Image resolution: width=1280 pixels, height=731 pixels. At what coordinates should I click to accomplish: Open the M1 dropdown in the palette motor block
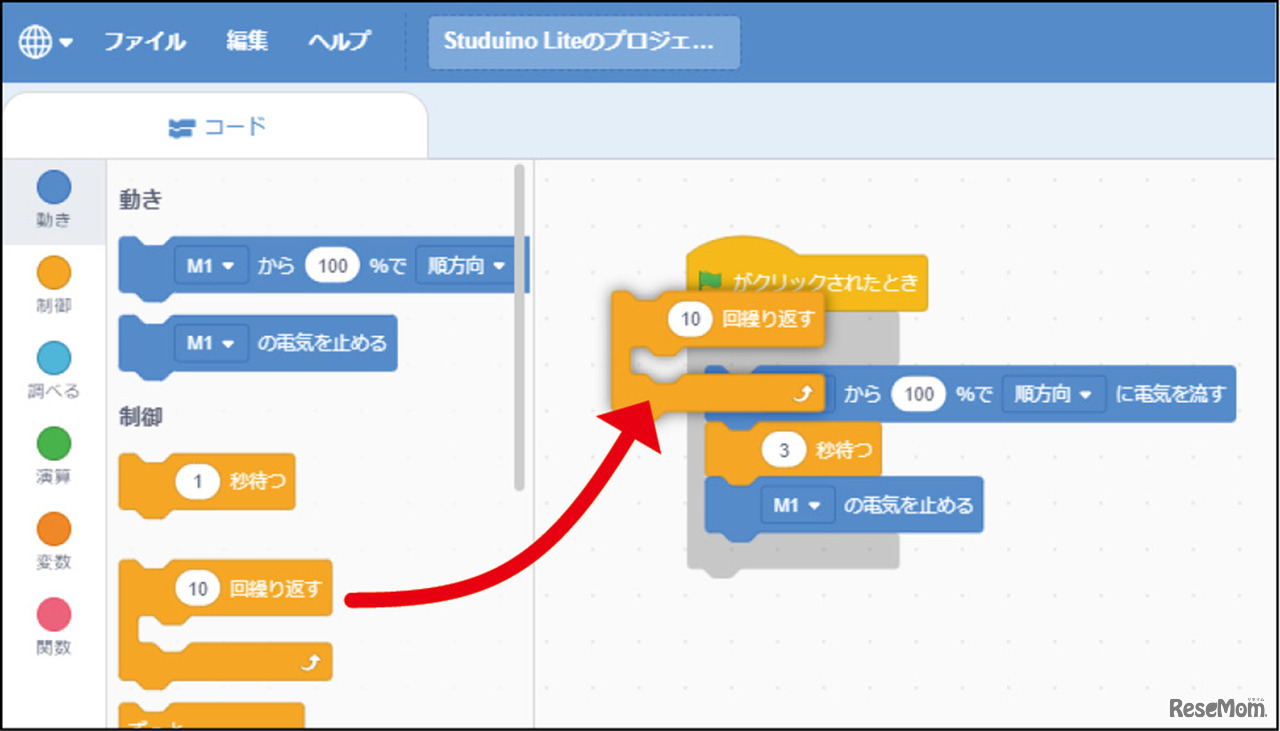211,265
